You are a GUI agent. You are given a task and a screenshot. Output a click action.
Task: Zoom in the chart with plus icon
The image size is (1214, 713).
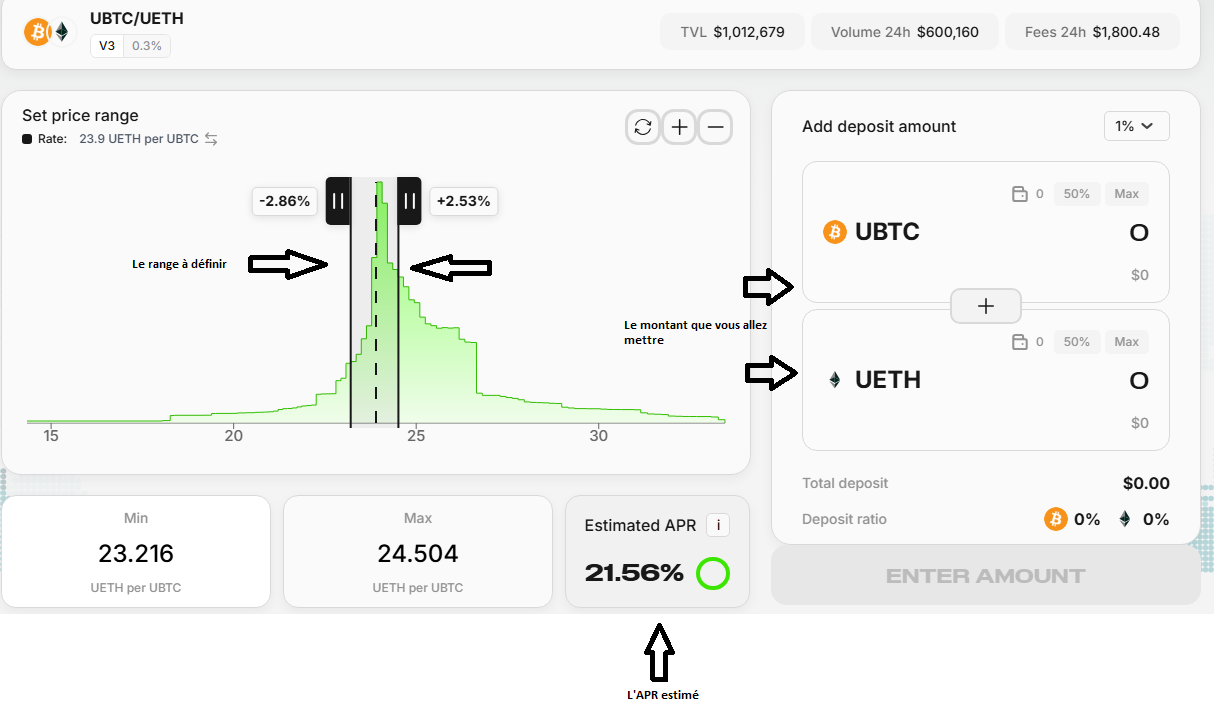point(679,127)
